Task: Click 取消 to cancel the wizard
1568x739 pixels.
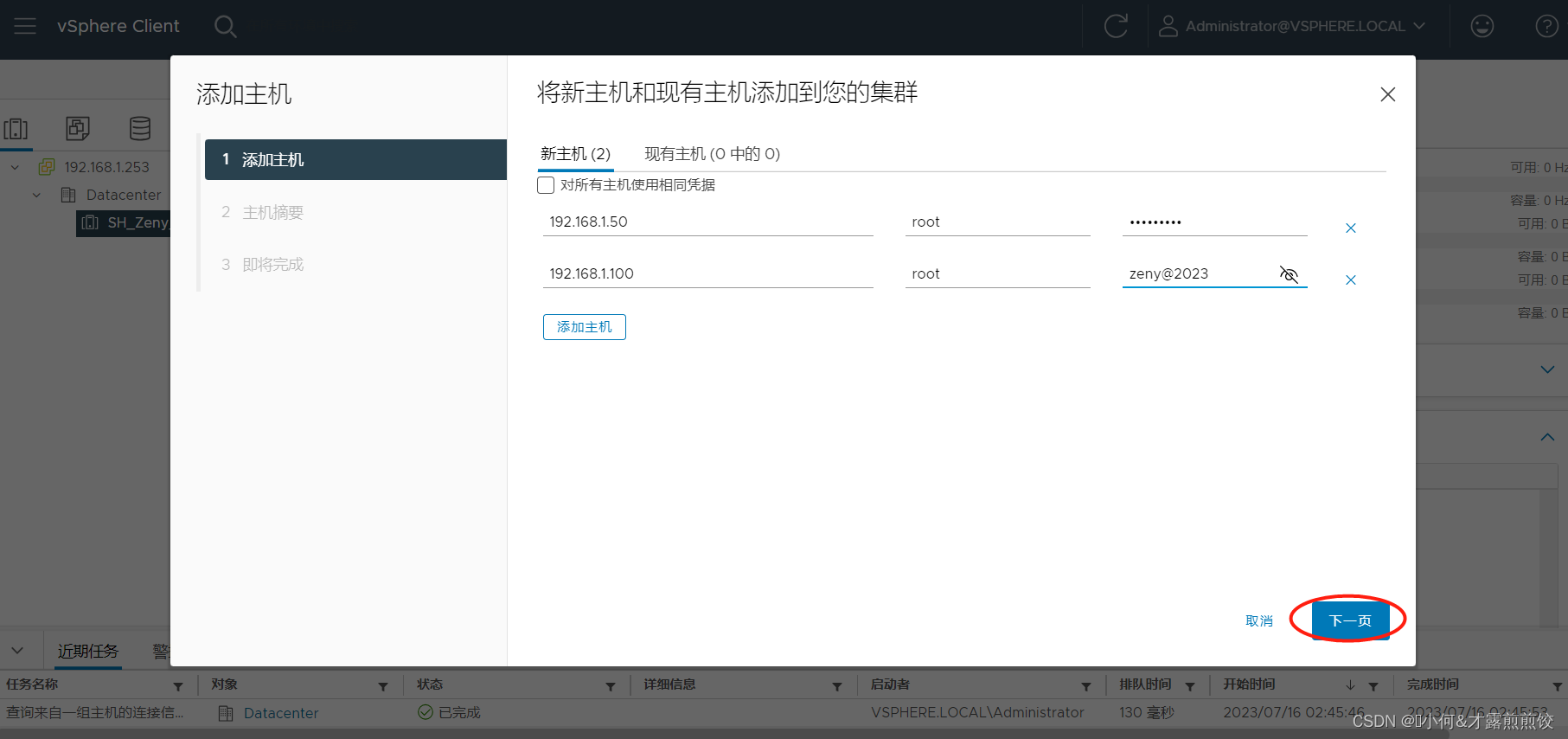Action: pos(1258,620)
